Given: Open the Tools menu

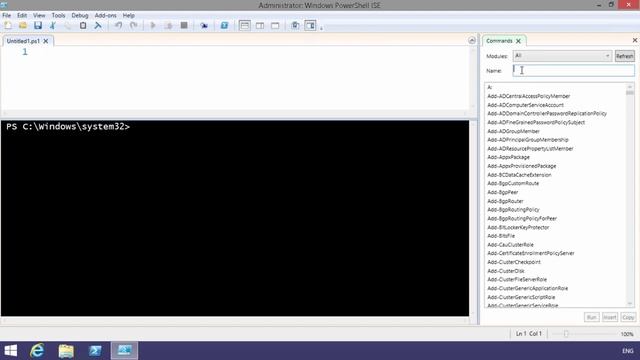Looking at the screenshot, I should [58, 16].
